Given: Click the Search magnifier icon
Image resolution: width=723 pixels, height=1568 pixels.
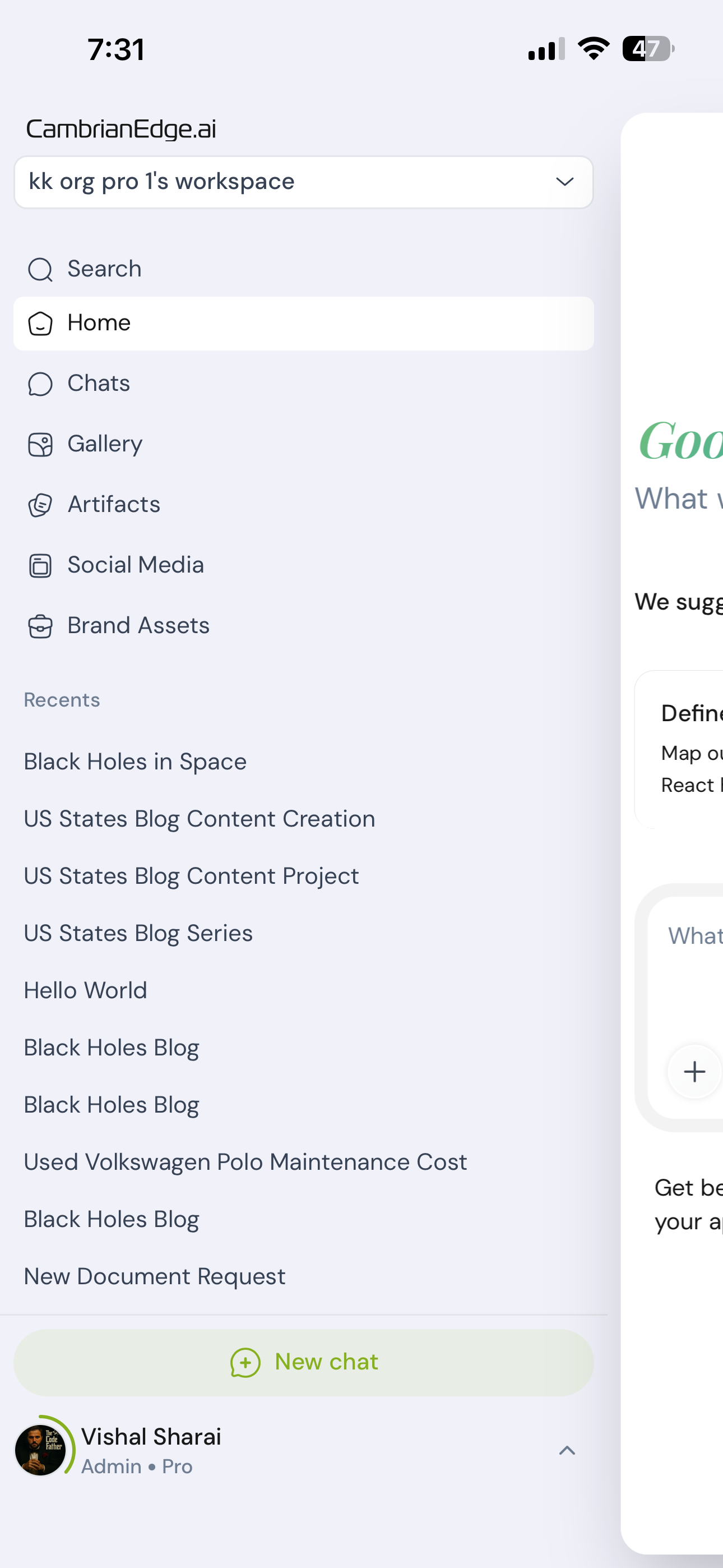Looking at the screenshot, I should click(40, 269).
